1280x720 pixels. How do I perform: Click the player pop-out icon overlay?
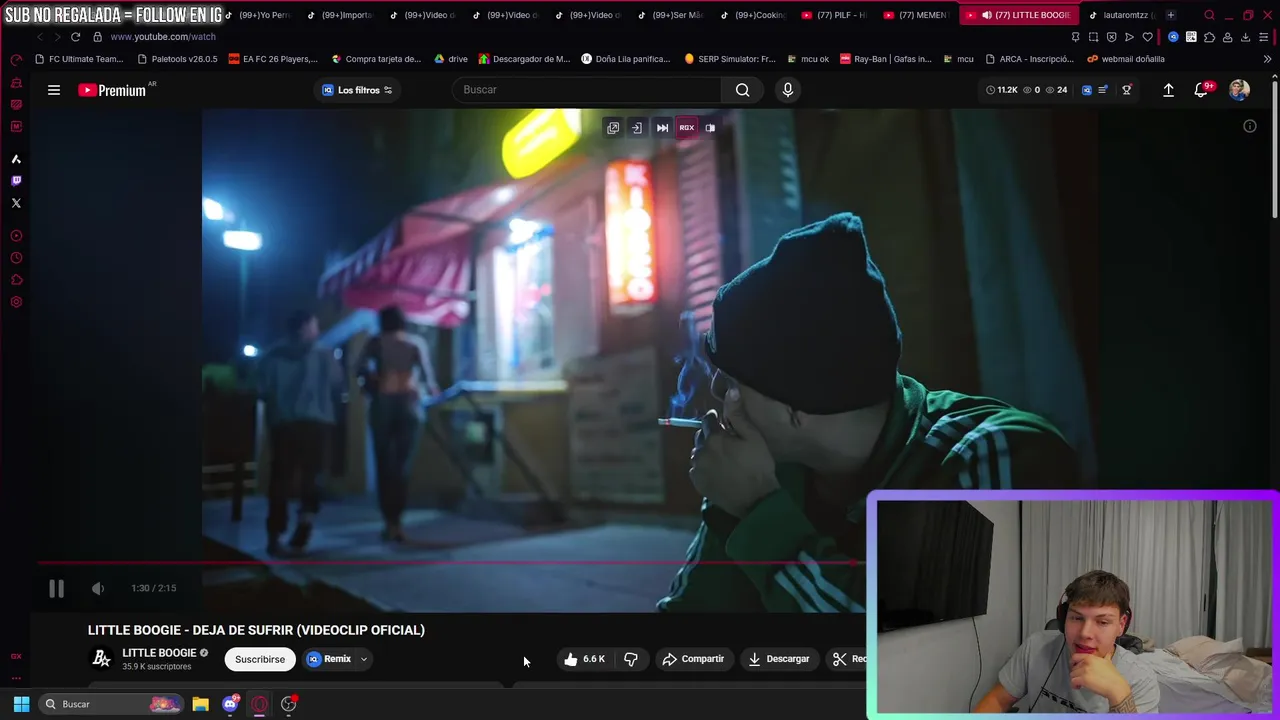click(x=613, y=128)
